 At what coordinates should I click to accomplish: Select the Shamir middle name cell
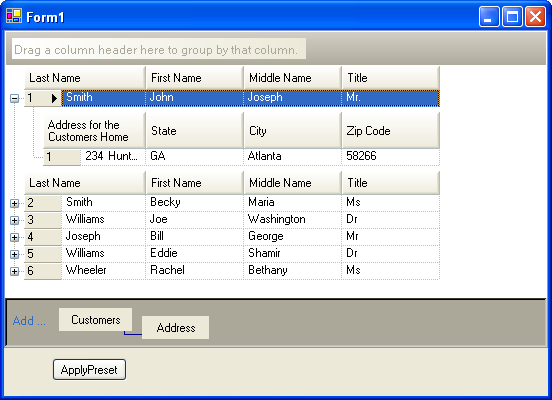click(293, 253)
